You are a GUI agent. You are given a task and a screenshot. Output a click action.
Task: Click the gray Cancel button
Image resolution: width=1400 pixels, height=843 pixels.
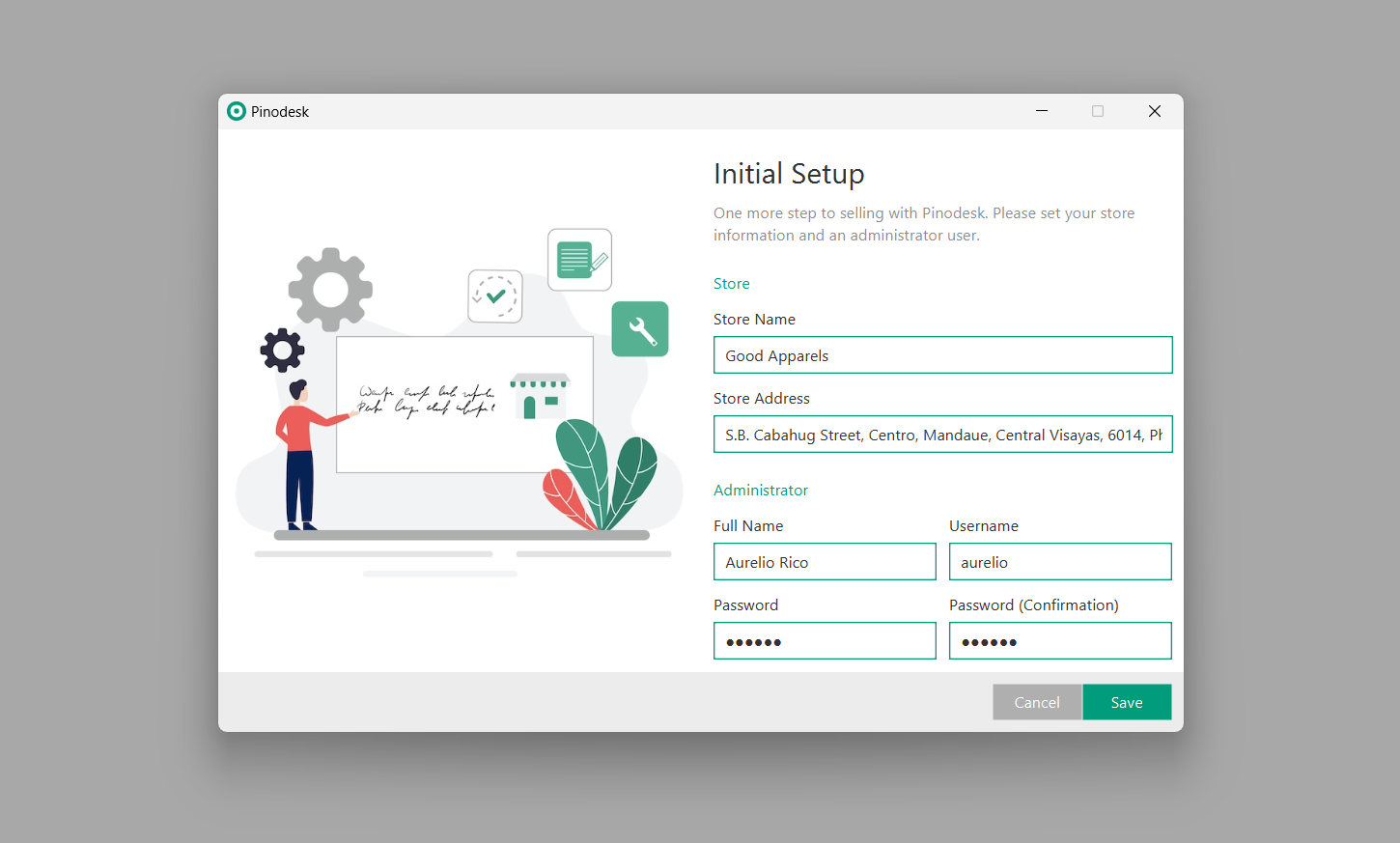point(1037,702)
